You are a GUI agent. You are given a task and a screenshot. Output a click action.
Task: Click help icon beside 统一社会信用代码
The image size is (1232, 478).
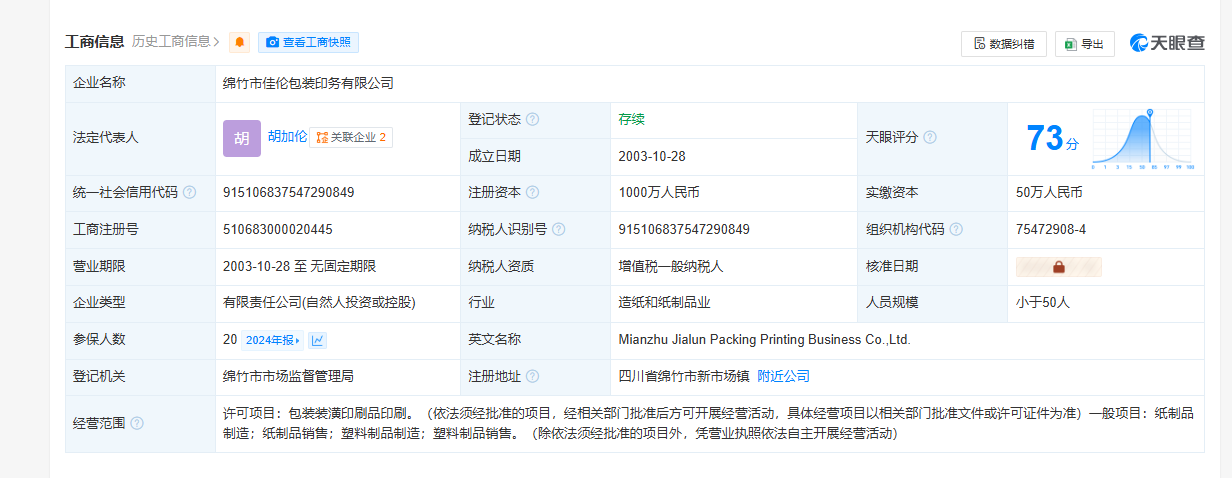coord(189,192)
